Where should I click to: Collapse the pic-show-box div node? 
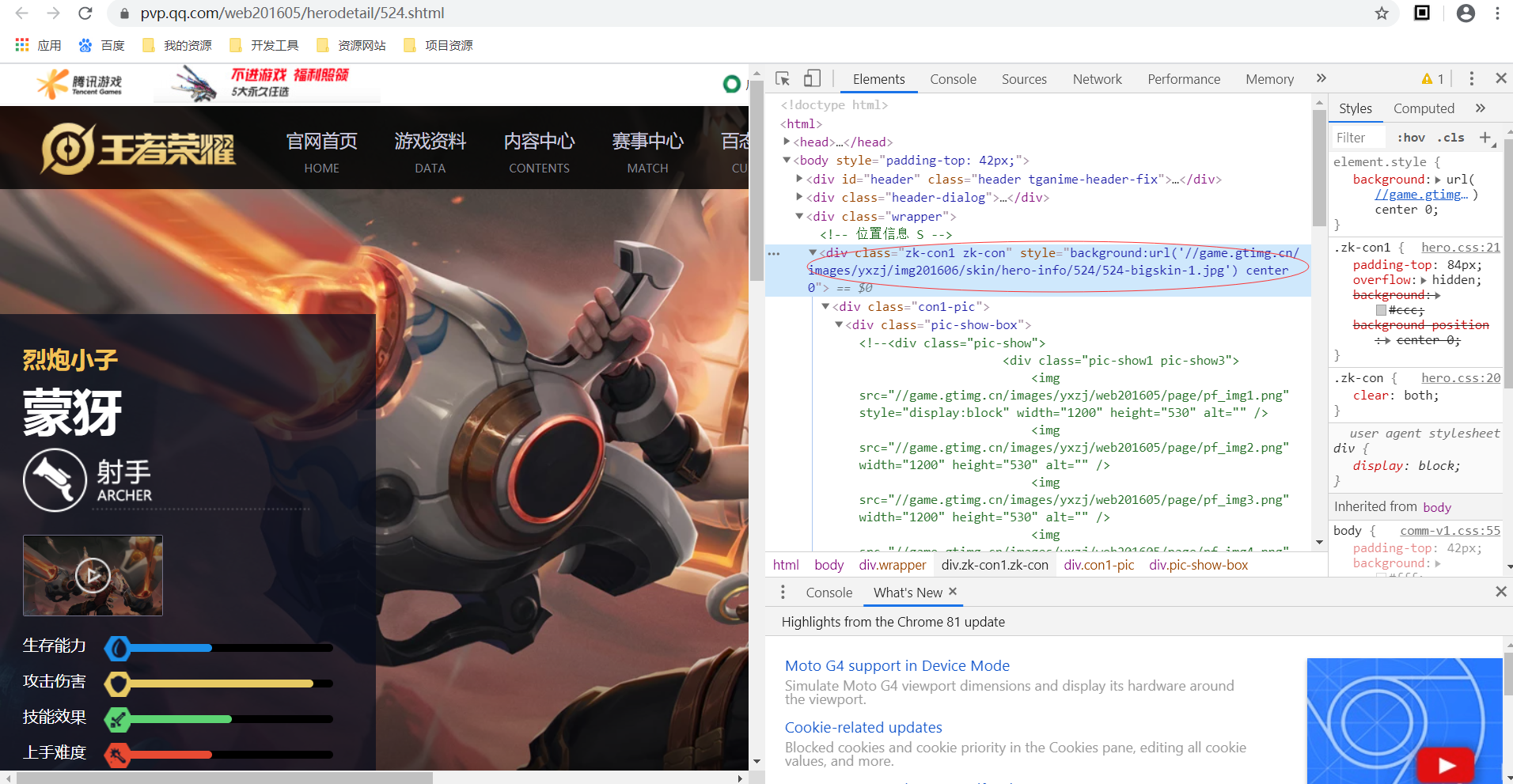click(839, 324)
